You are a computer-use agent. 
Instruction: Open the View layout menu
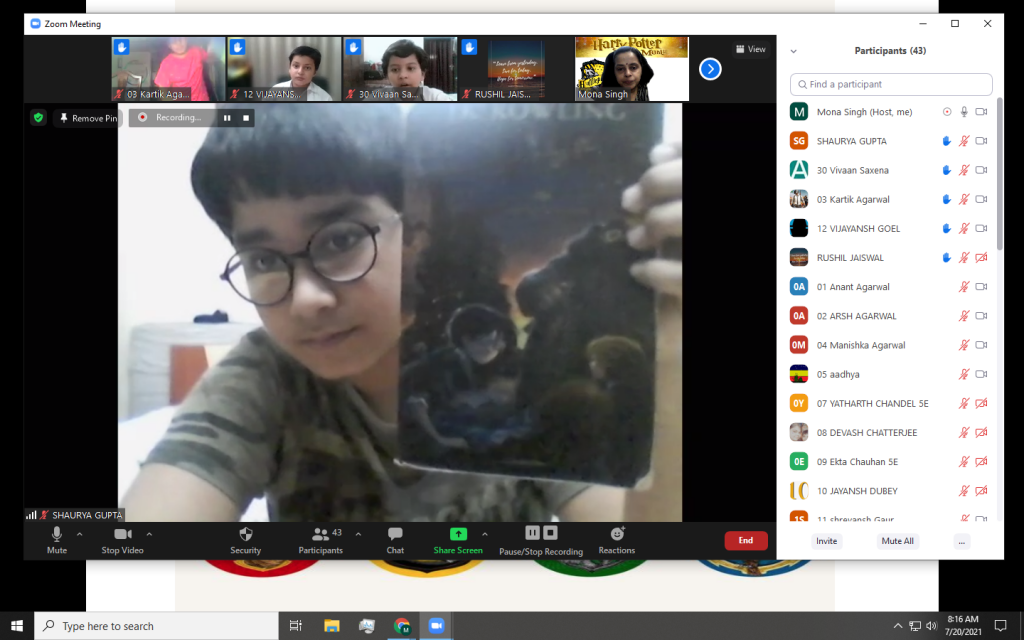pos(751,49)
